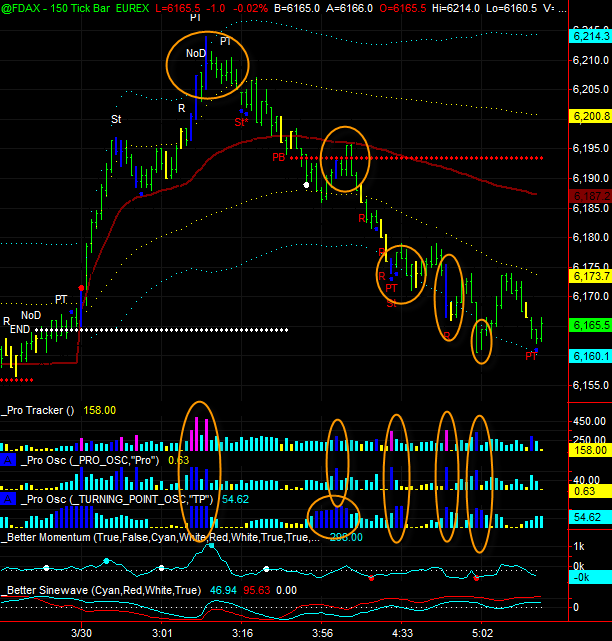Click the red PB label on chart
The image size is (612, 641).
tap(278, 157)
